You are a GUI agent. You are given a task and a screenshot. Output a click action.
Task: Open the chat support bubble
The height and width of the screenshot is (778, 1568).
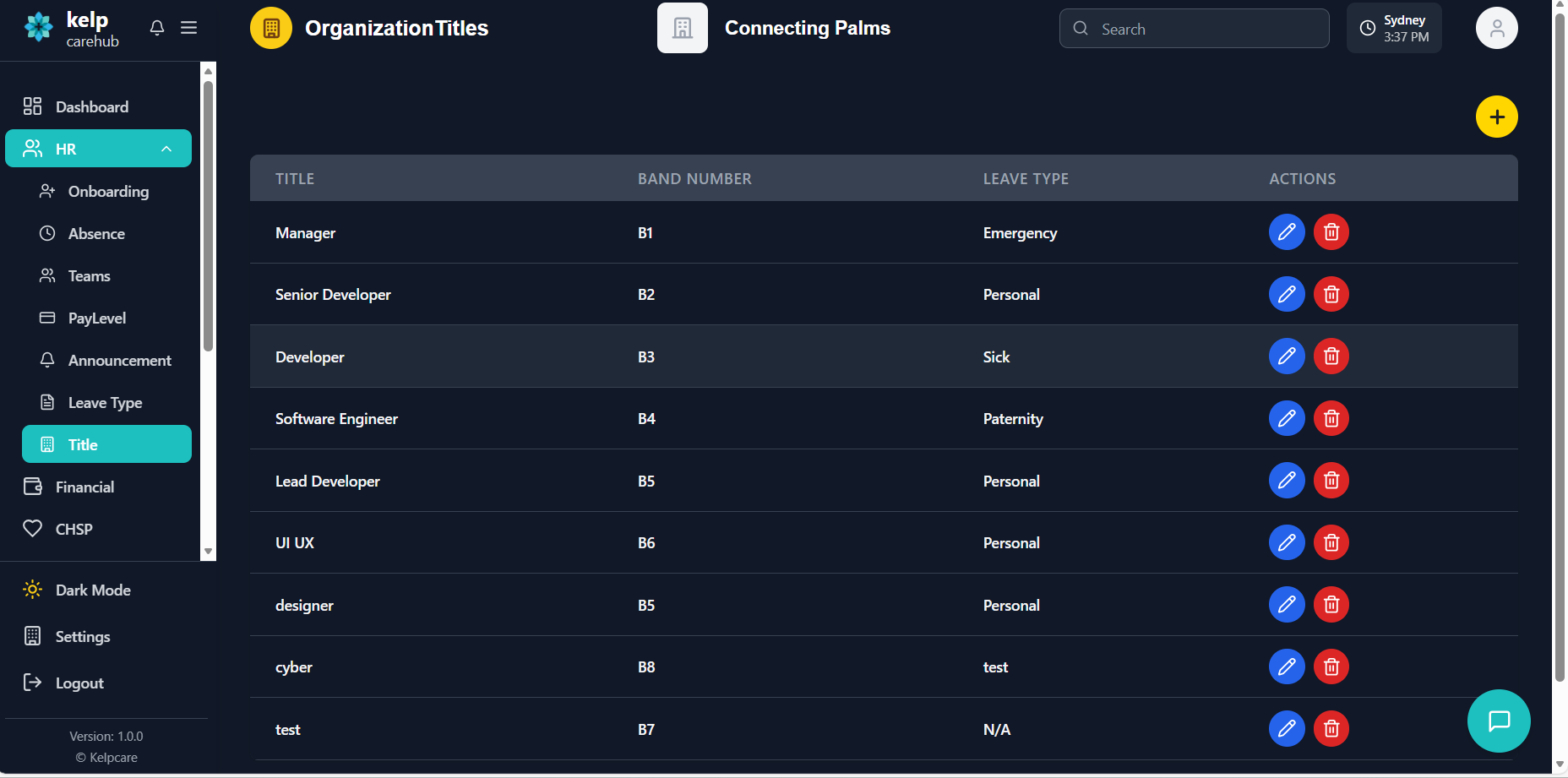click(x=1498, y=721)
